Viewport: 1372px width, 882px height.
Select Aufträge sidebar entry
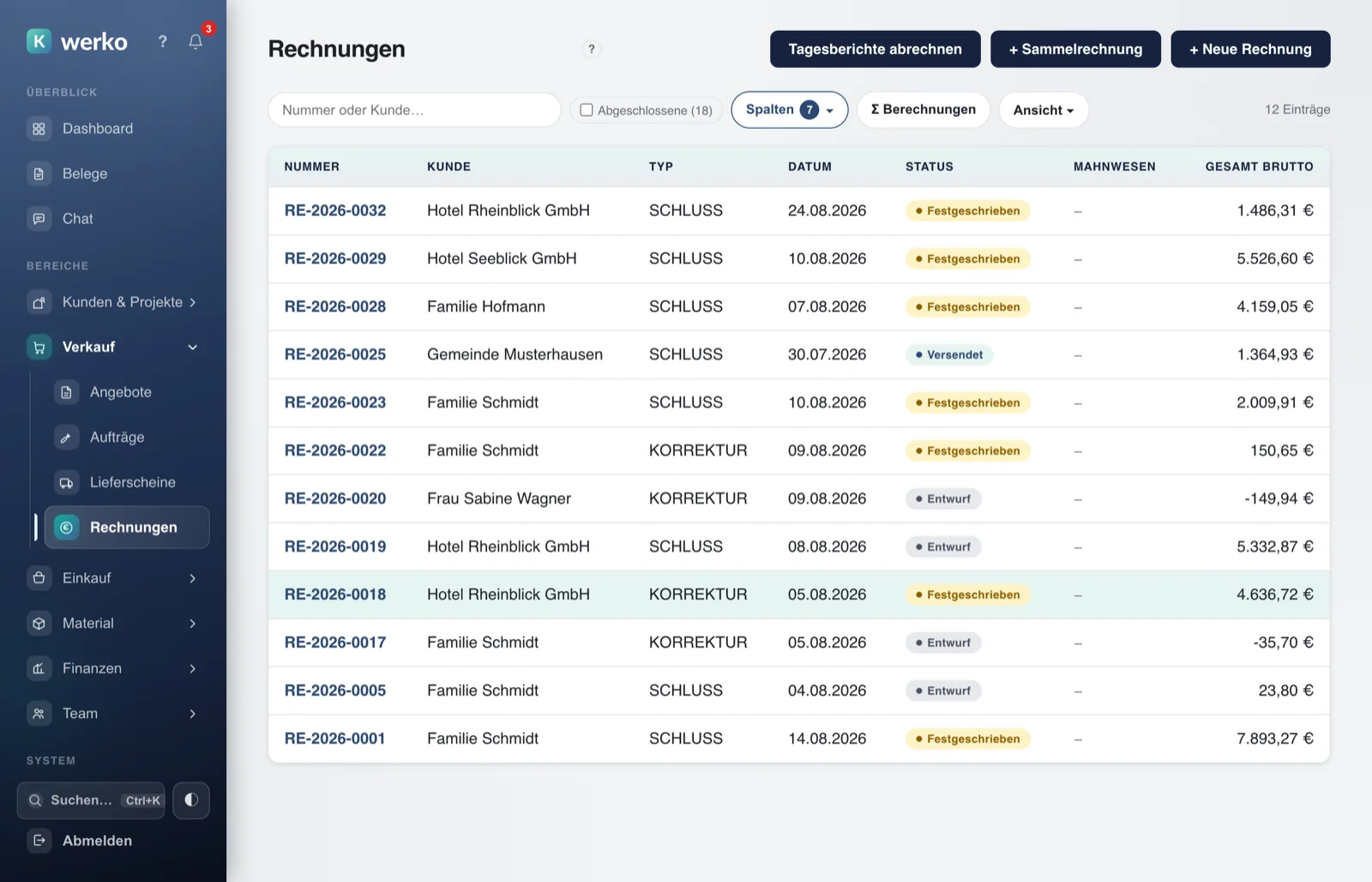pos(127,438)
